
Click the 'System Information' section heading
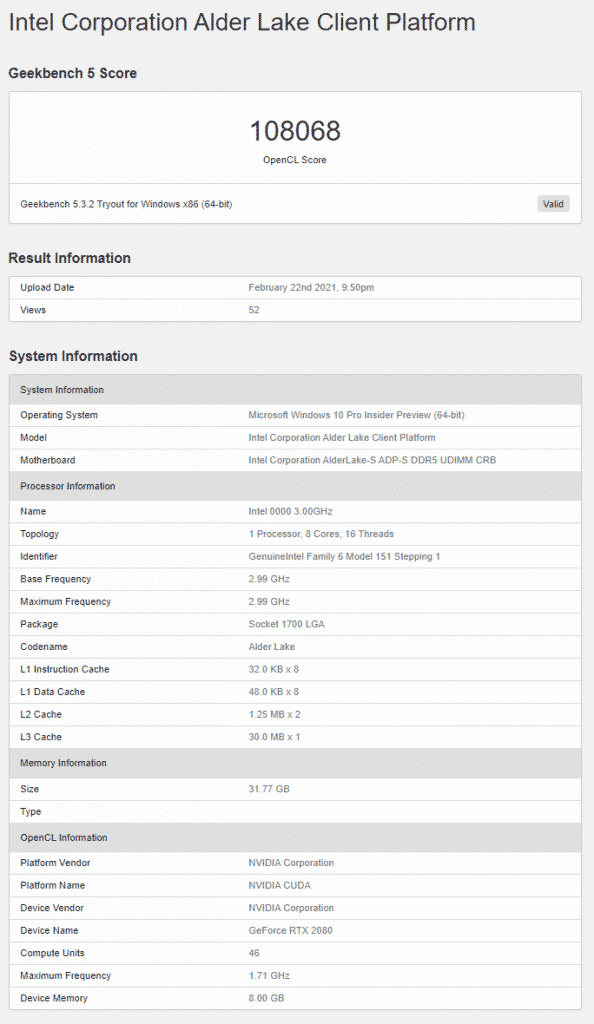pos(73,356)
